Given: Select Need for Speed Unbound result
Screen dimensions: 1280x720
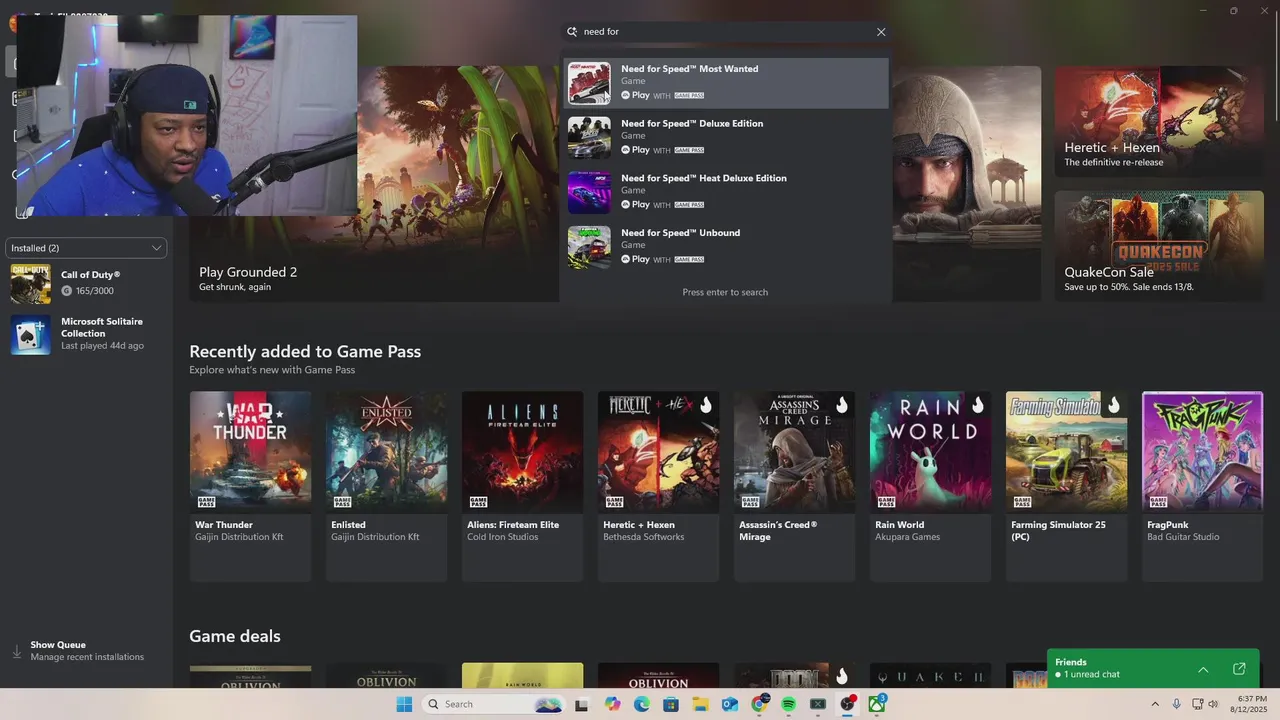Looking at the screenshot, I should pyautogui.click(x=725, y=246).
